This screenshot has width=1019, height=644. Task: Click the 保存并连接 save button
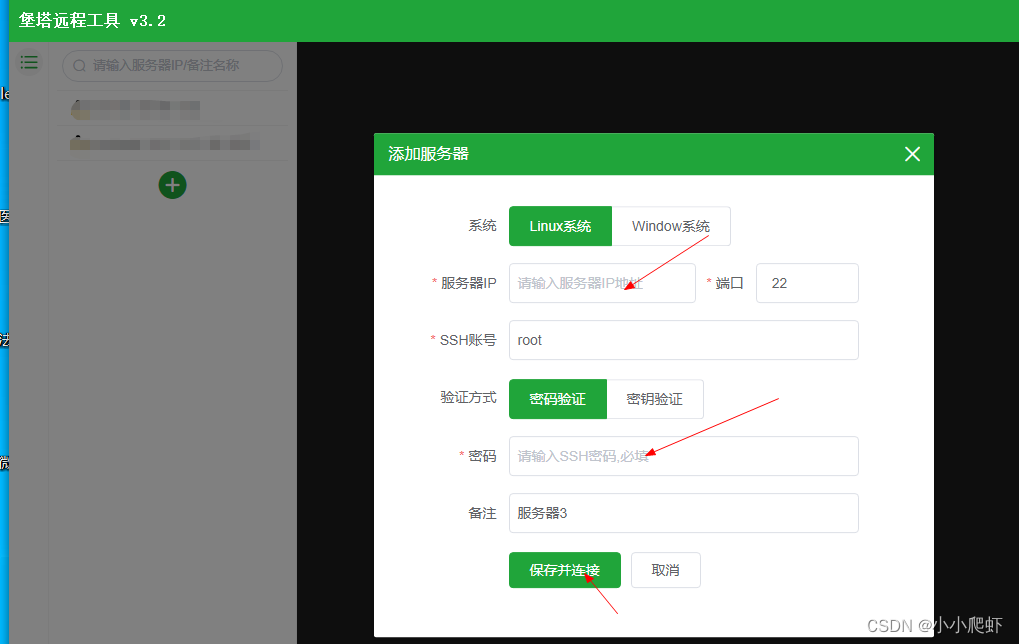564,569
